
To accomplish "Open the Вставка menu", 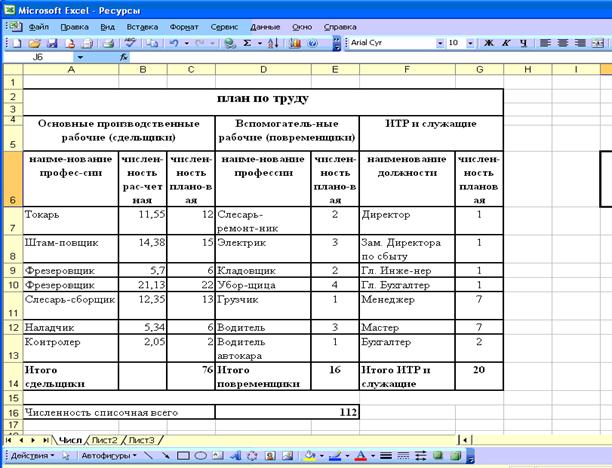I will point(142,27).
